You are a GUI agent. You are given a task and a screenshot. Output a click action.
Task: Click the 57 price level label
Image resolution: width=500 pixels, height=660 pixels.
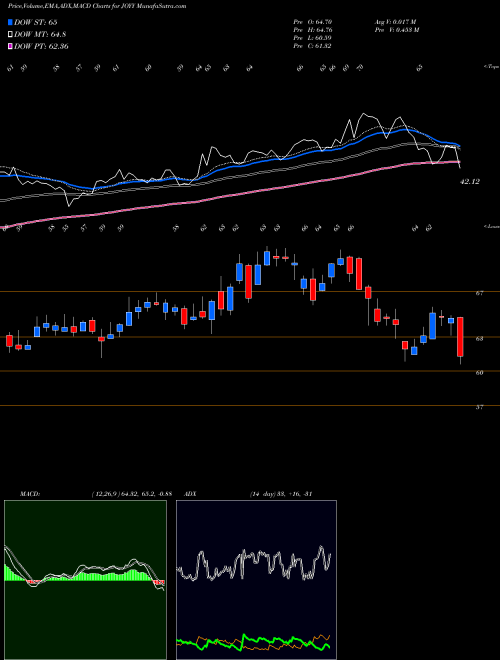(x=479, y=407)
